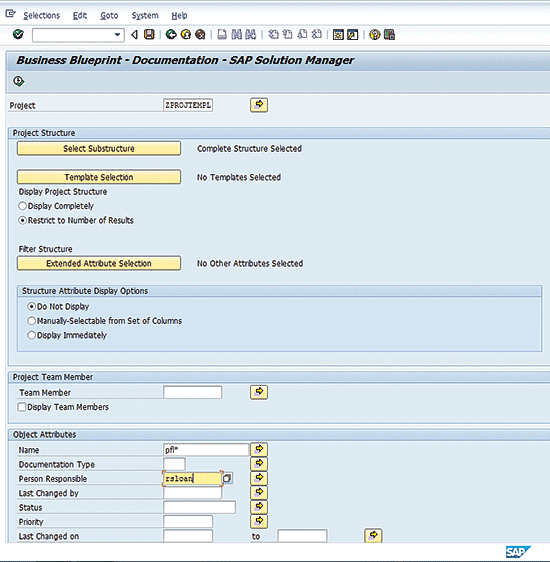Click the Execute clock icon below title
Screen dimensions: 550x562
(19, 81)
